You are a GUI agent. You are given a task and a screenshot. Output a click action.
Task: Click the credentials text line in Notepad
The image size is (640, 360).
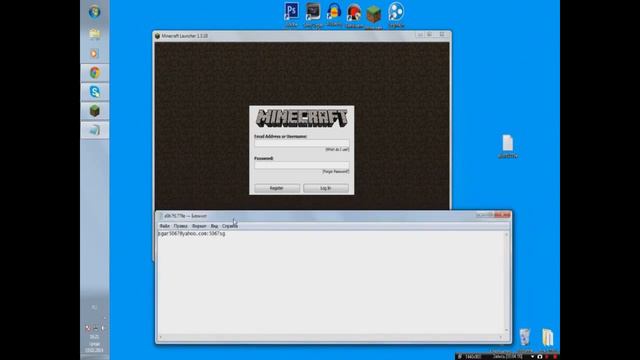click(x=191, y=234)
